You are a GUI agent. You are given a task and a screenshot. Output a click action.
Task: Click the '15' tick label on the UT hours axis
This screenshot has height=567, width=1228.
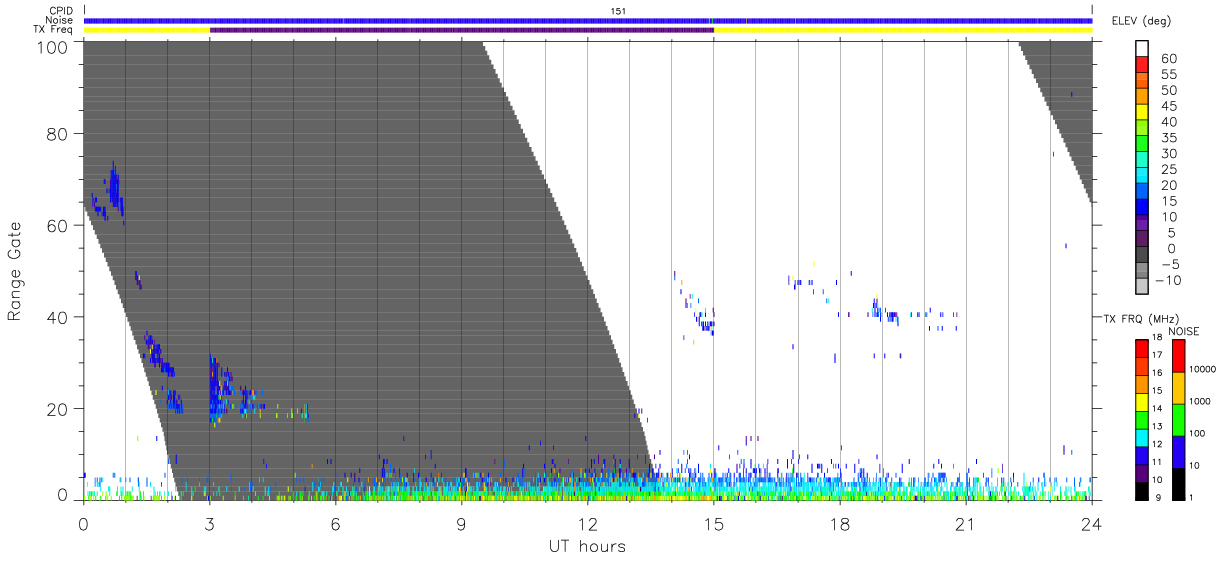714,525
